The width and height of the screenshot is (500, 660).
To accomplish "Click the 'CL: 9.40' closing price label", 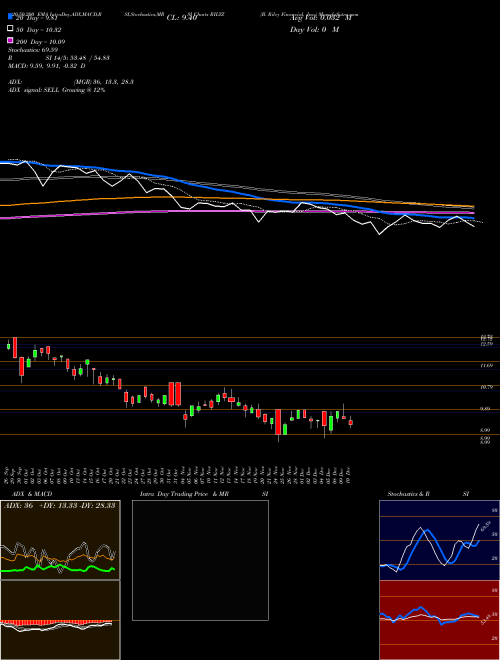I will tap(182, 18).
